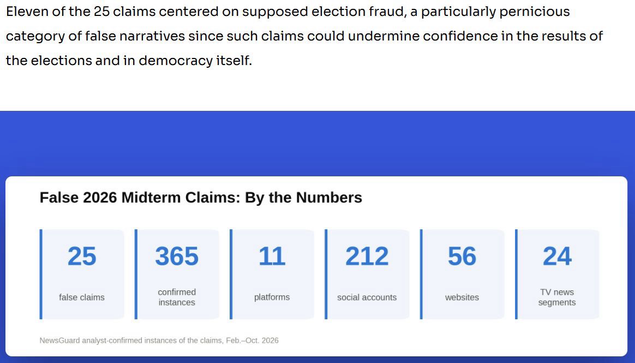Select the 365 confirmed instances figure

click(x=177, y=256)
